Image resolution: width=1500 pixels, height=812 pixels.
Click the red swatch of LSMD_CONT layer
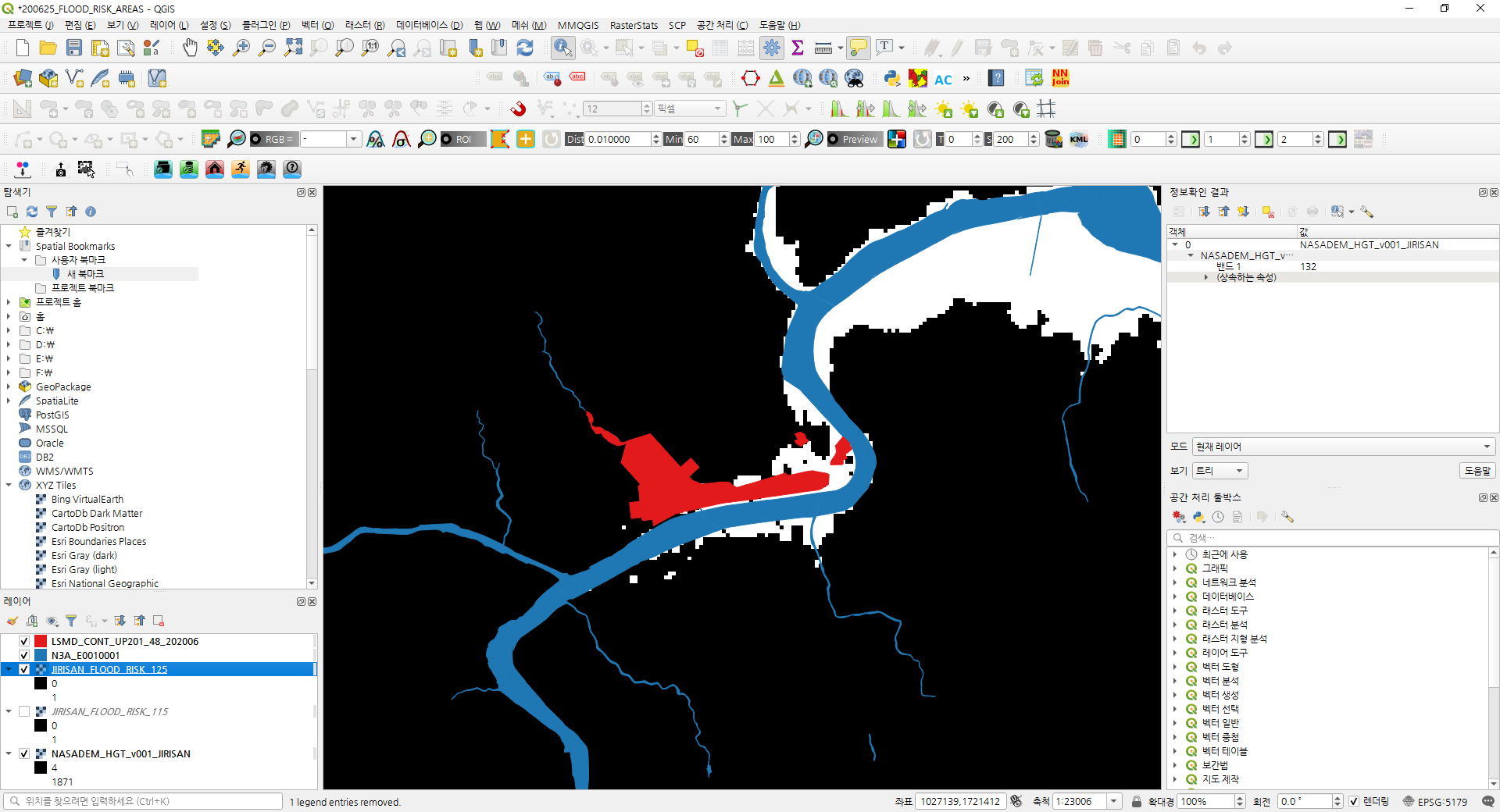pyautogui.click(x=41, y=641)
